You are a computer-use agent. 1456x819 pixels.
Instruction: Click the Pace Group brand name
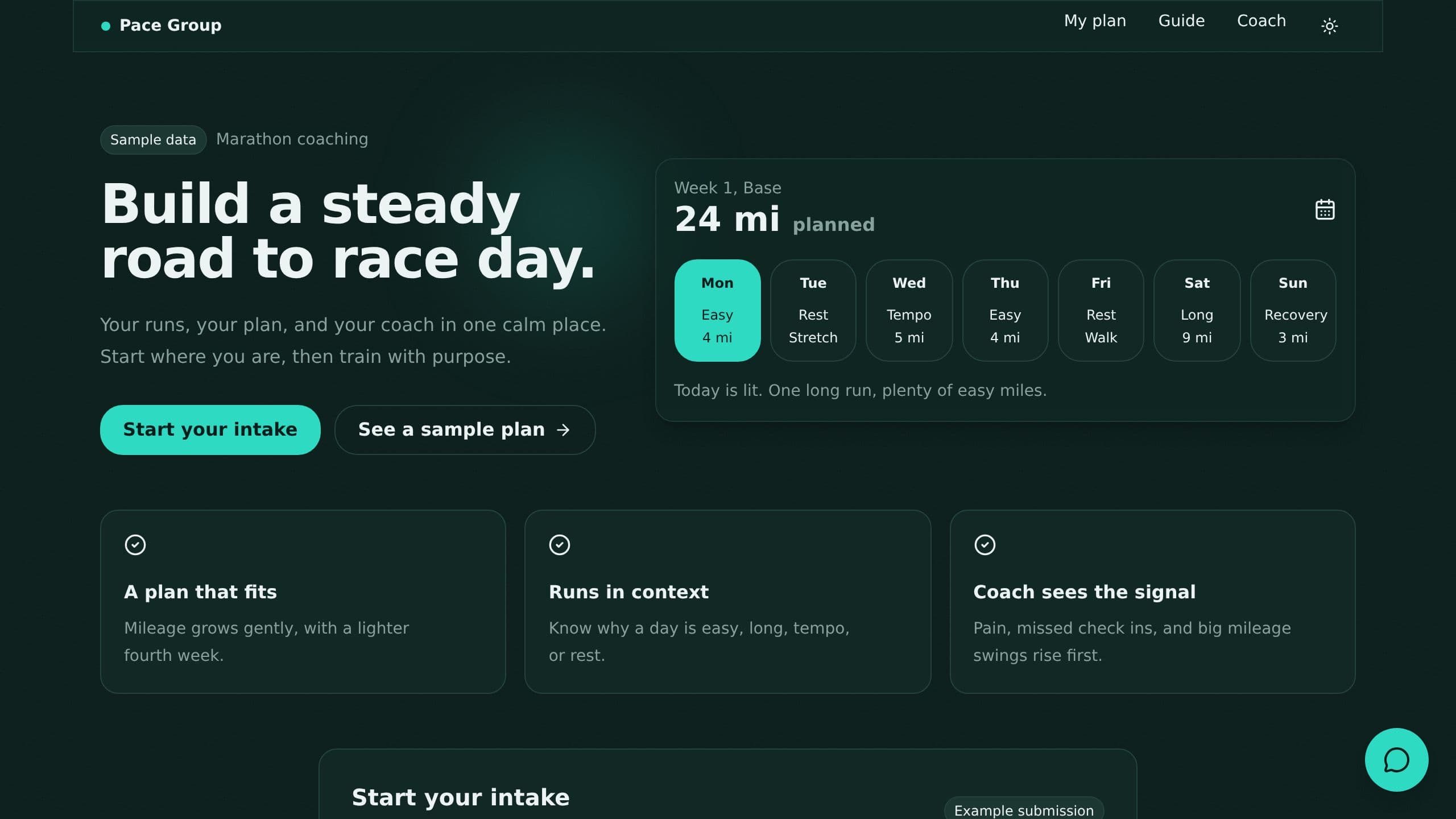pos(171,26)
